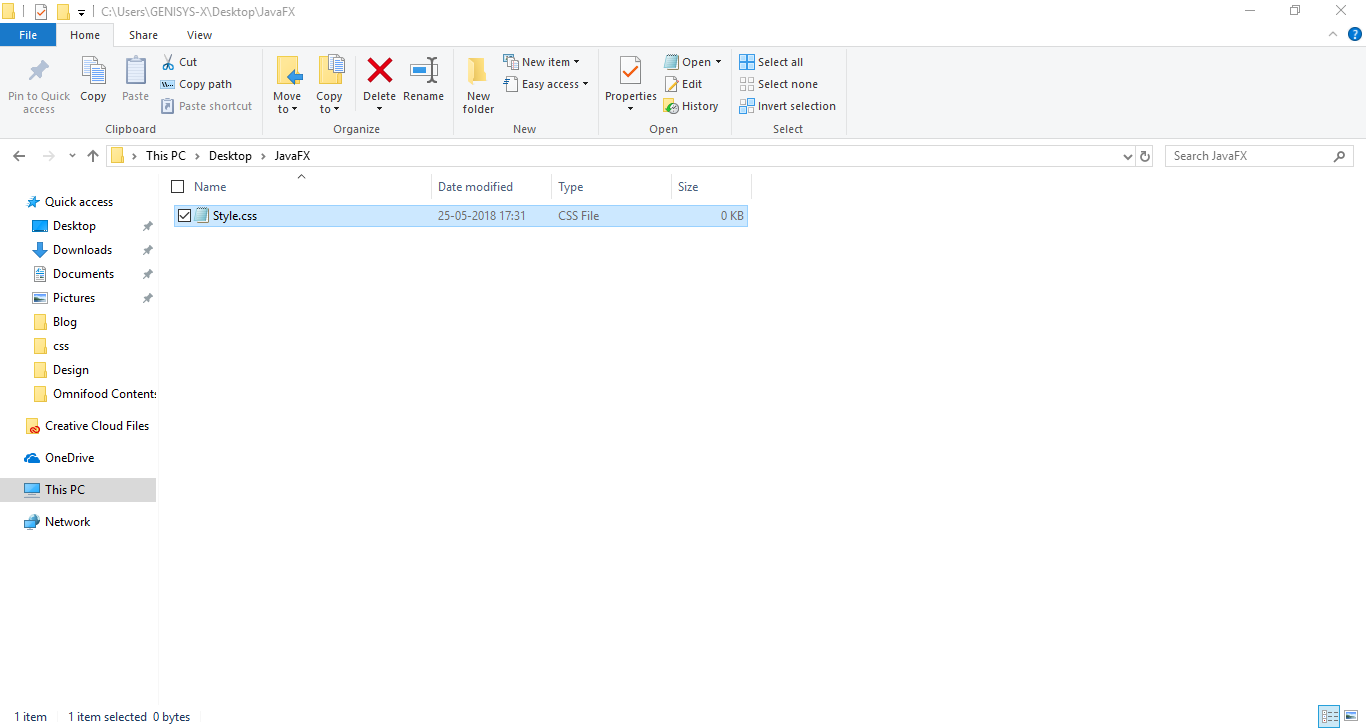Click Select all in ribbon
This screenshot has width=1366, height=728.
point(771,62)
